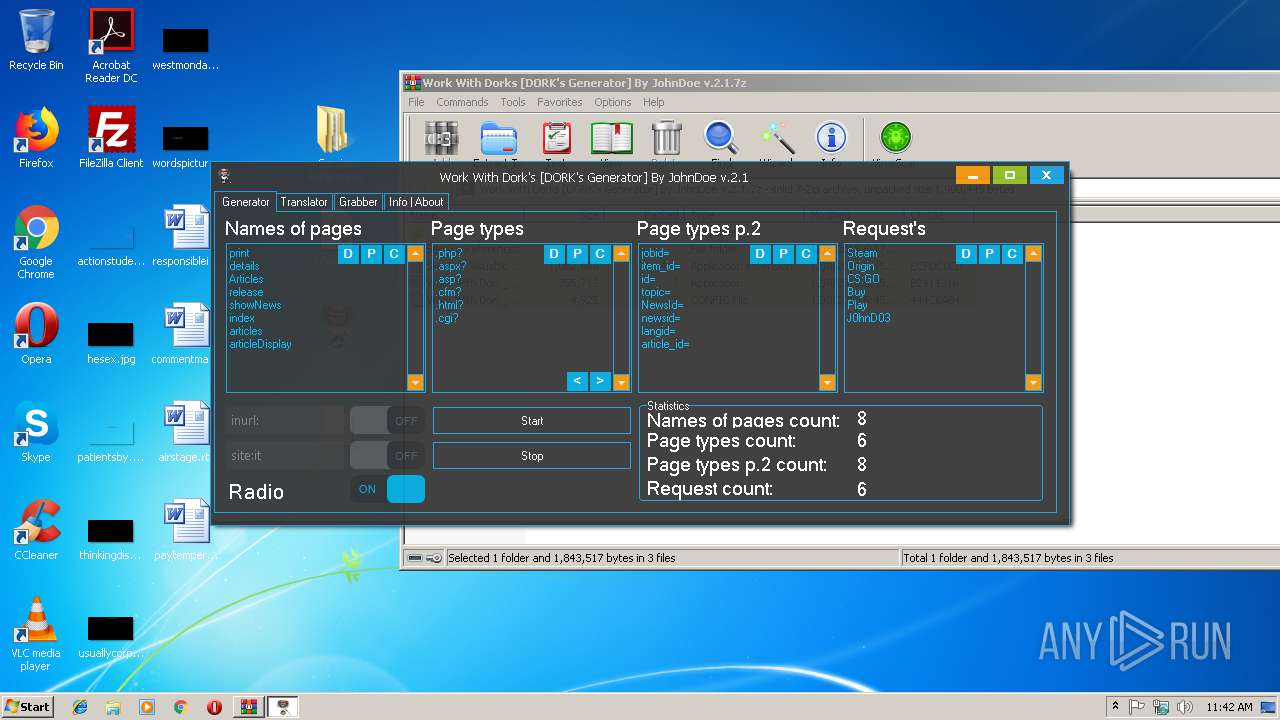The height and width of the screenshot is (720, 1280).
Task: Click down arrow of Page types list
Action: click(x=621, y=382)
